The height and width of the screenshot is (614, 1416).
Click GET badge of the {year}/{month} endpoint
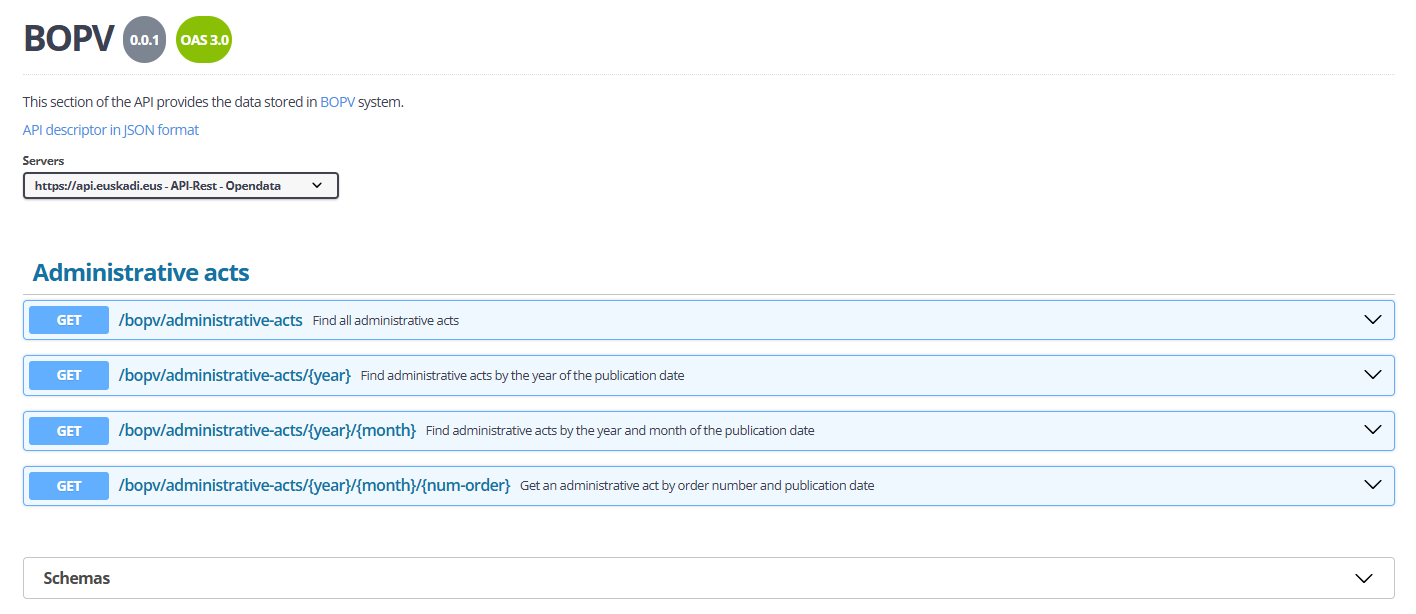pyautogui.click(x=69, y=430)
